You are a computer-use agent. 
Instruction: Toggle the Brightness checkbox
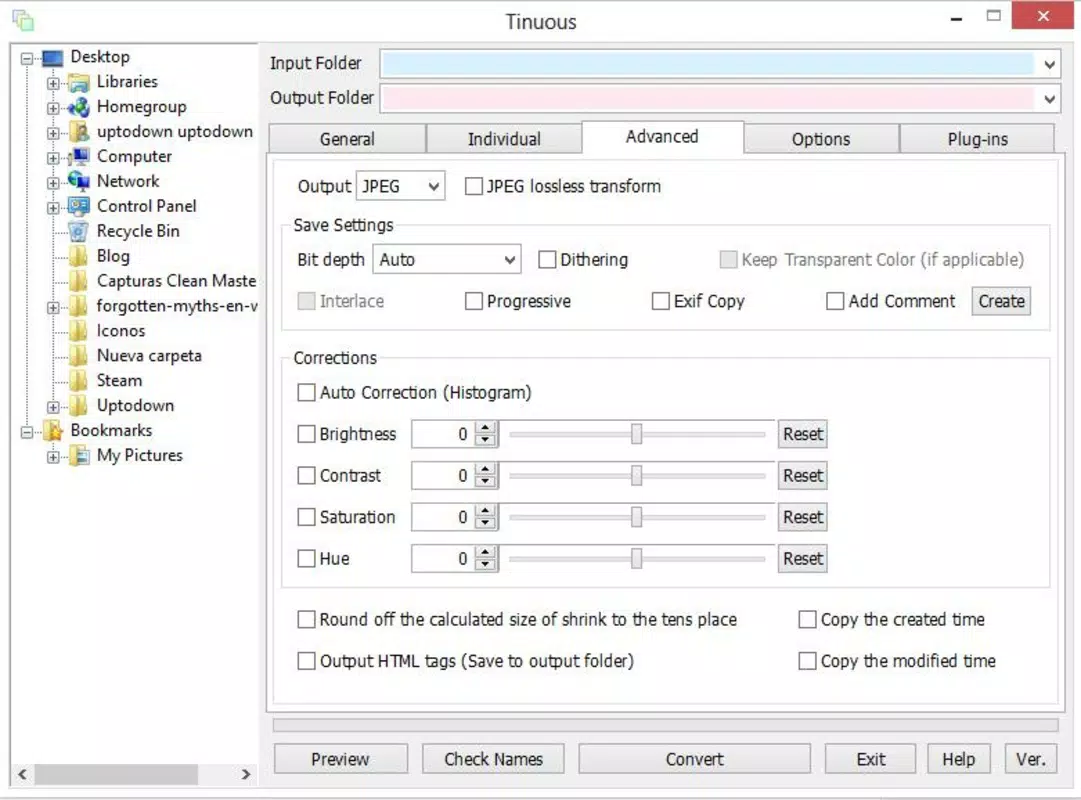[306, 434]
